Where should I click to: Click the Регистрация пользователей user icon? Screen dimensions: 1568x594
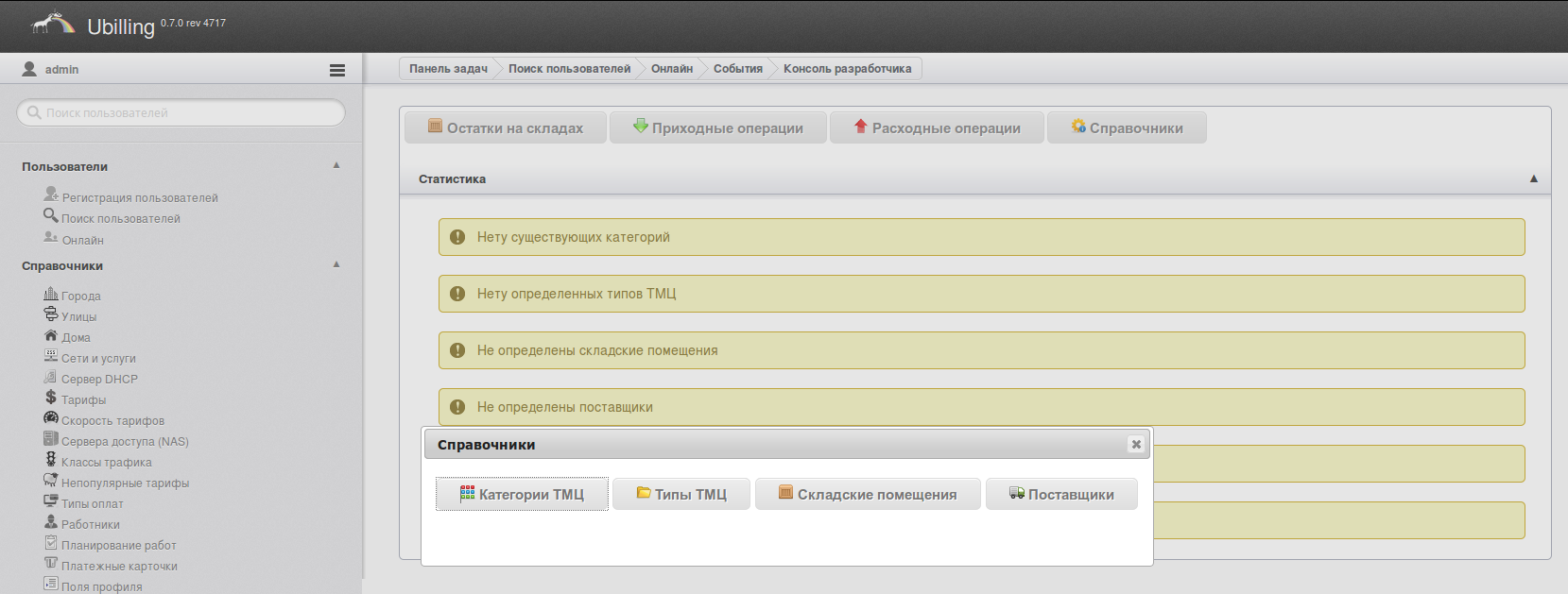pyautogui.click(x=51, y=195)
